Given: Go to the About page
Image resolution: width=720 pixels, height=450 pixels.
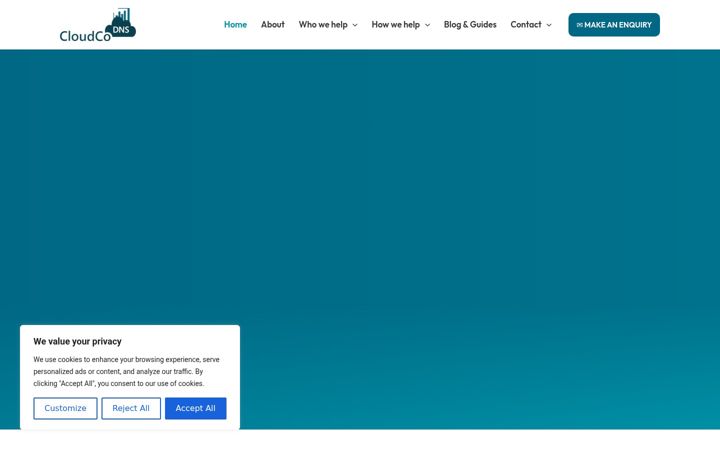Looking at the screenshot, I should tap(273, 25).
